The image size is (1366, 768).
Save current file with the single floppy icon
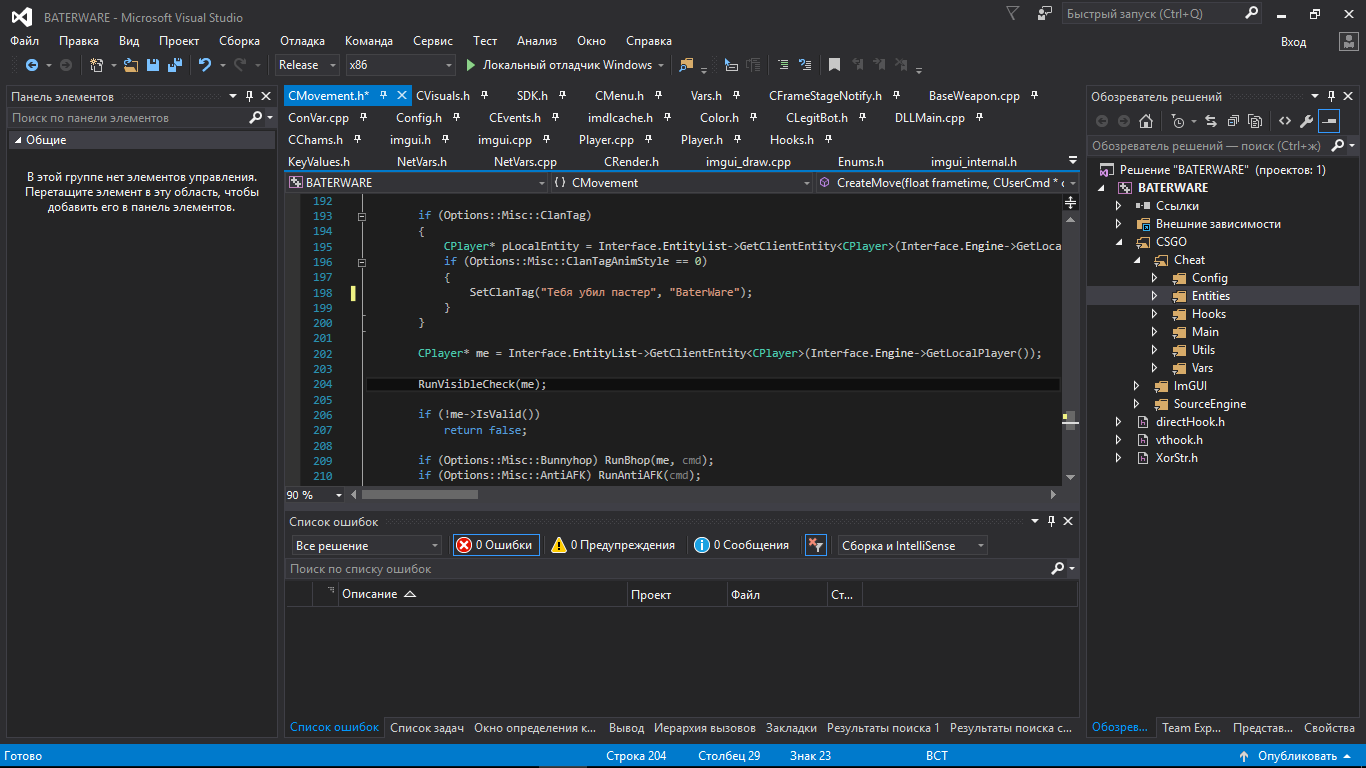click(x=153, y=65)
